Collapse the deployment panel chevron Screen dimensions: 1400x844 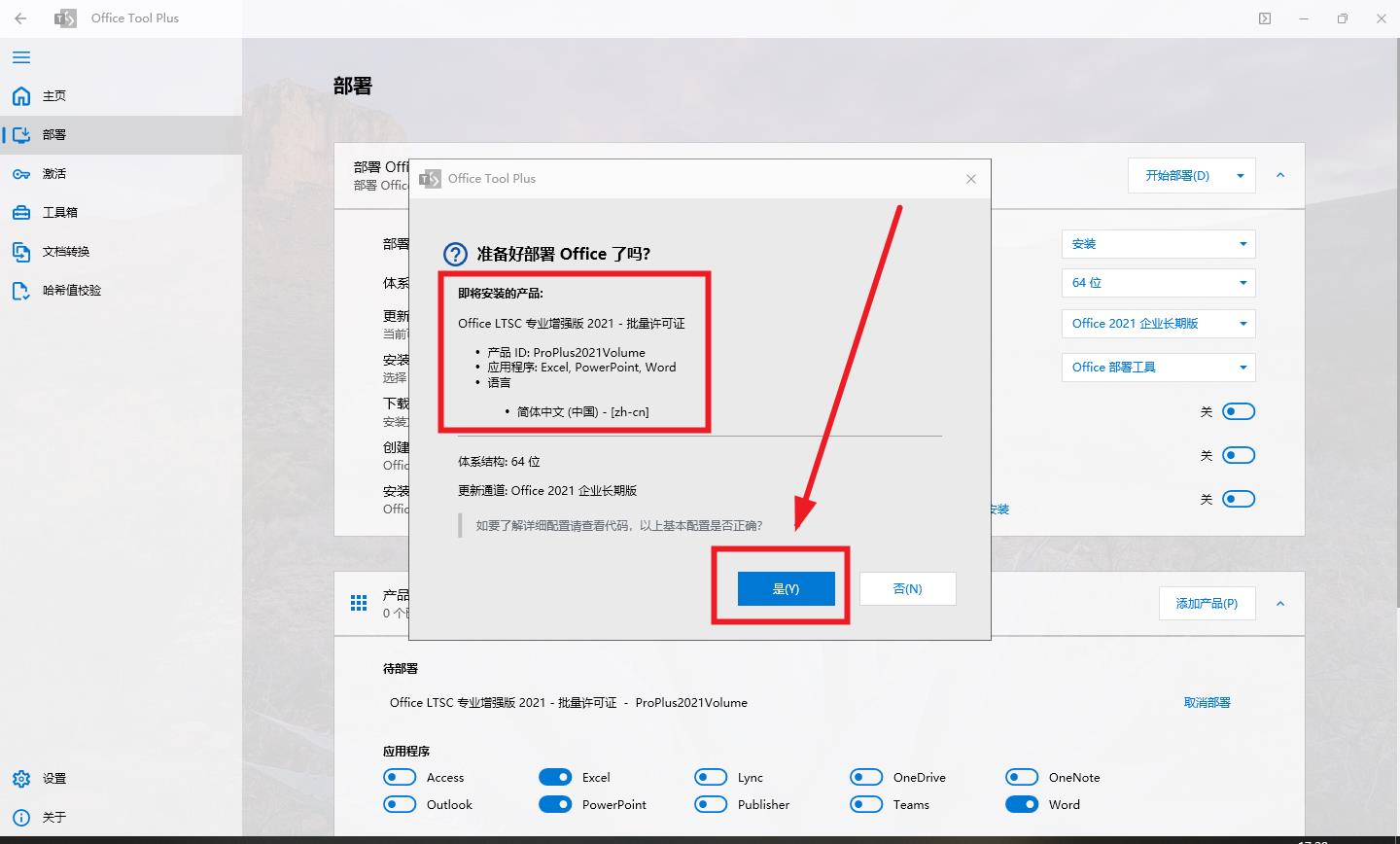[1280, 176]
